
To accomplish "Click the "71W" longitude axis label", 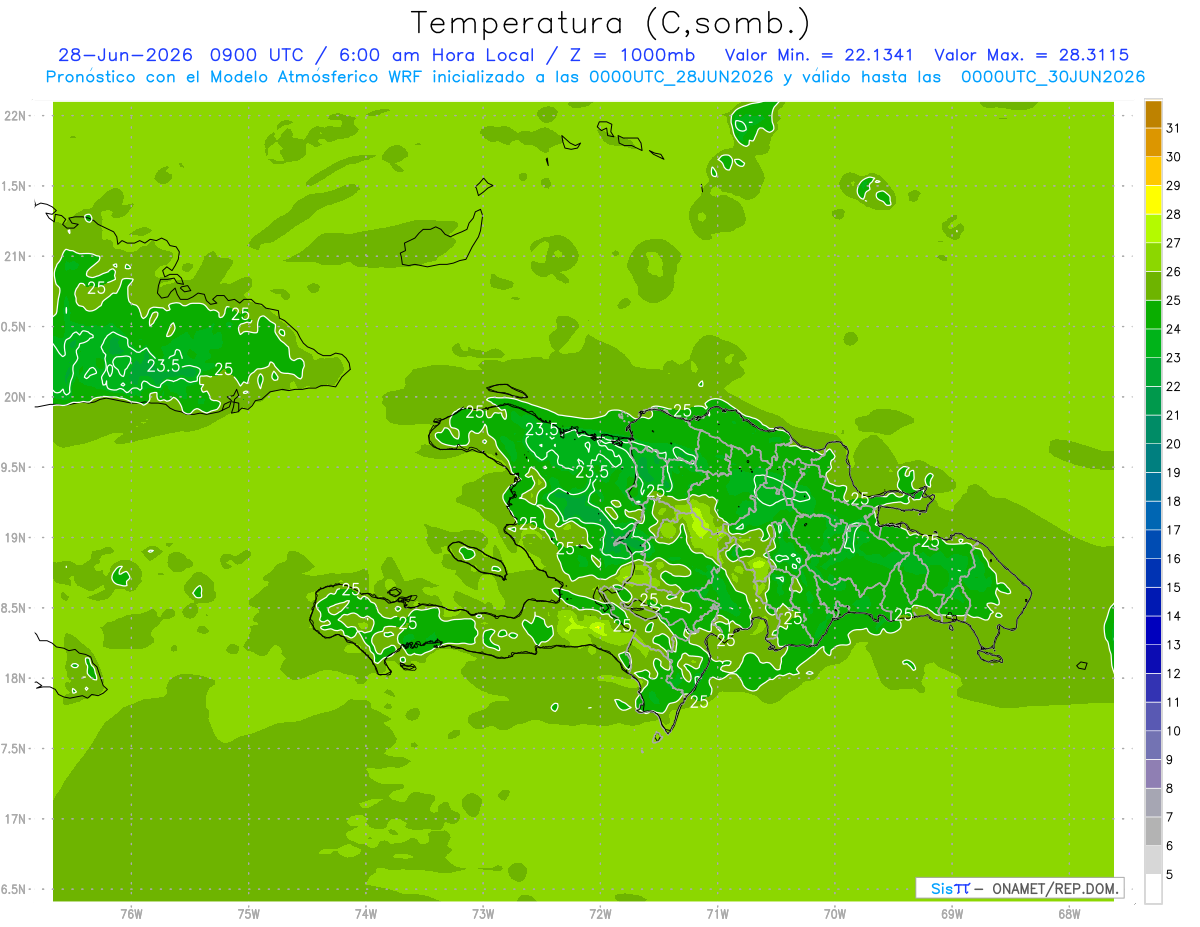I will [x=717, y=914].
